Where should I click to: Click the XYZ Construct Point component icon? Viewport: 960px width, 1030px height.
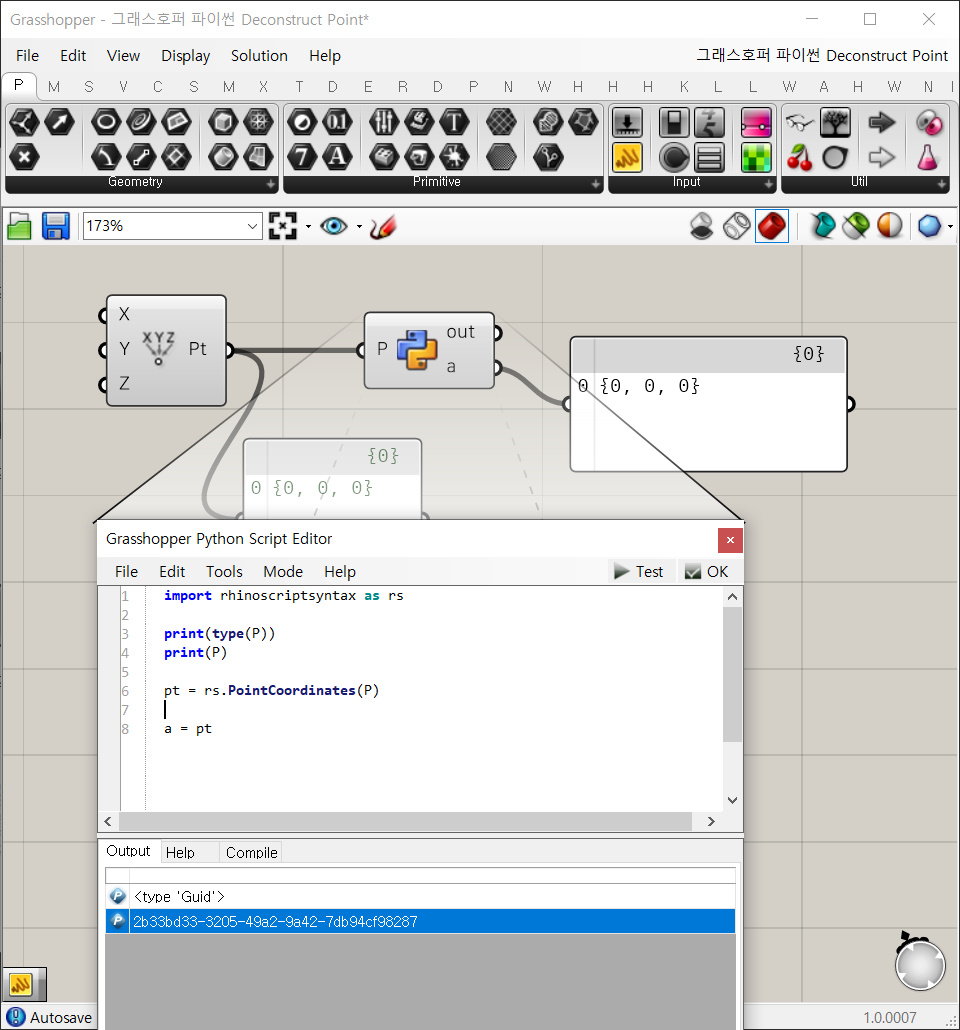pos(158,348)
